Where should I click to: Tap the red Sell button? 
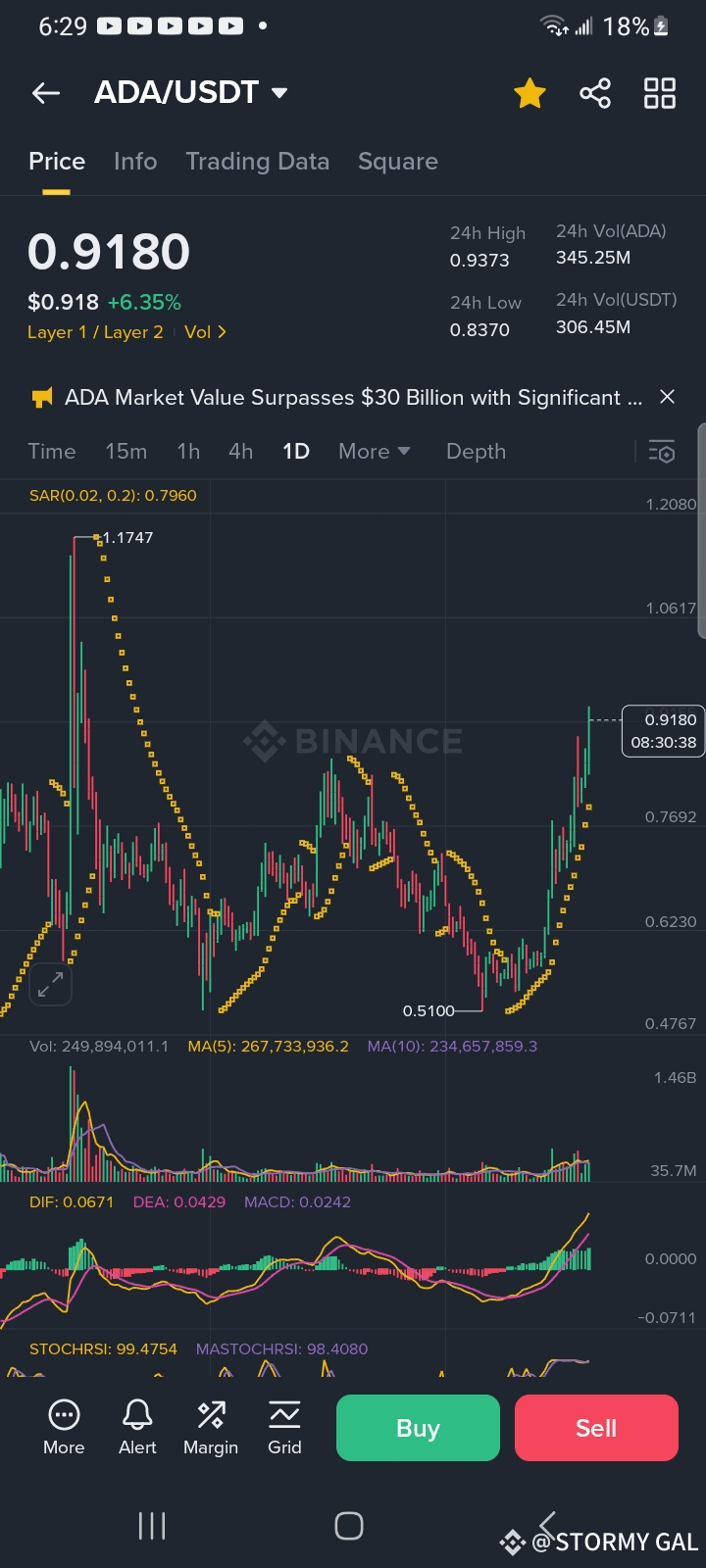click(596, 1428)
